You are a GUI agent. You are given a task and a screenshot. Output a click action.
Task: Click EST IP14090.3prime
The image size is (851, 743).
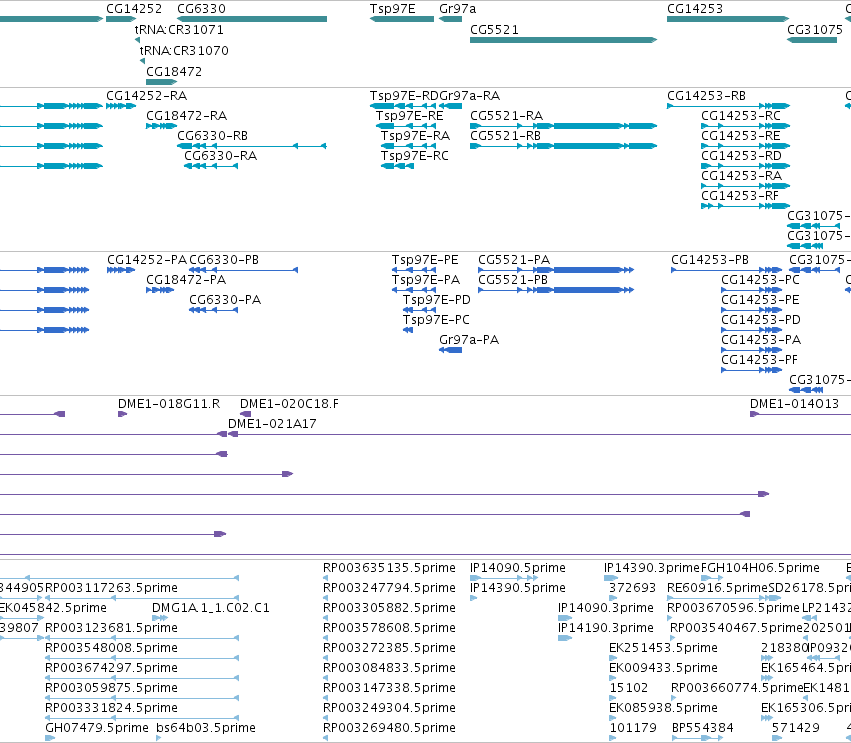pyautogui.click(x=606, y=608)
